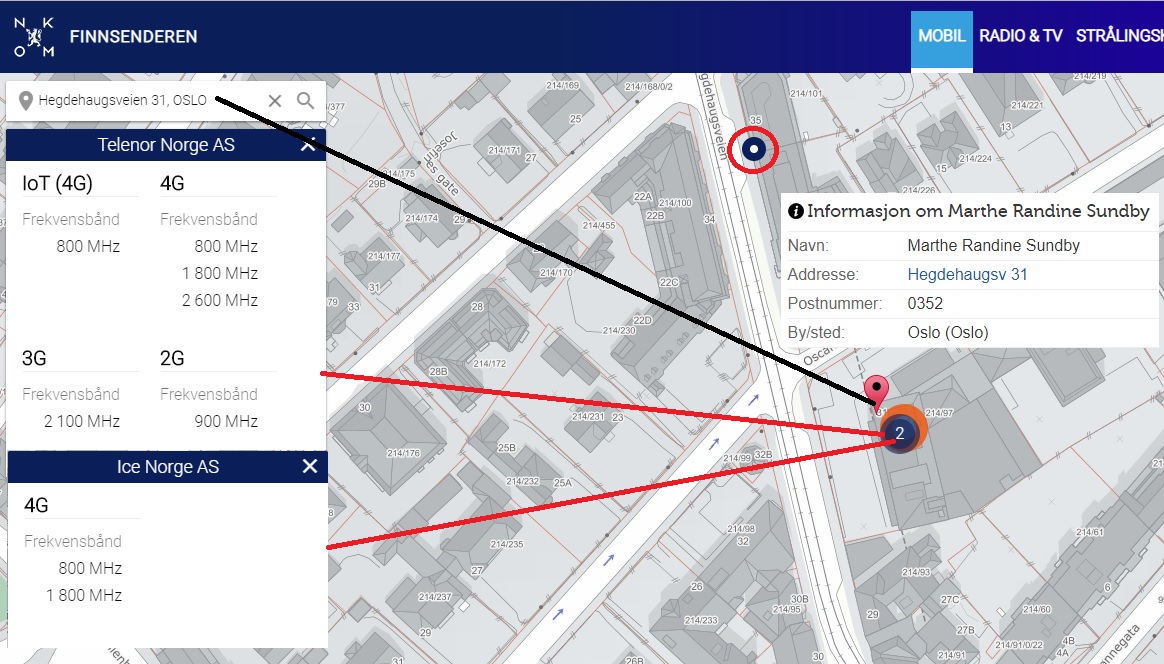Close the Telenor Norge AS panel

(308, 145)
